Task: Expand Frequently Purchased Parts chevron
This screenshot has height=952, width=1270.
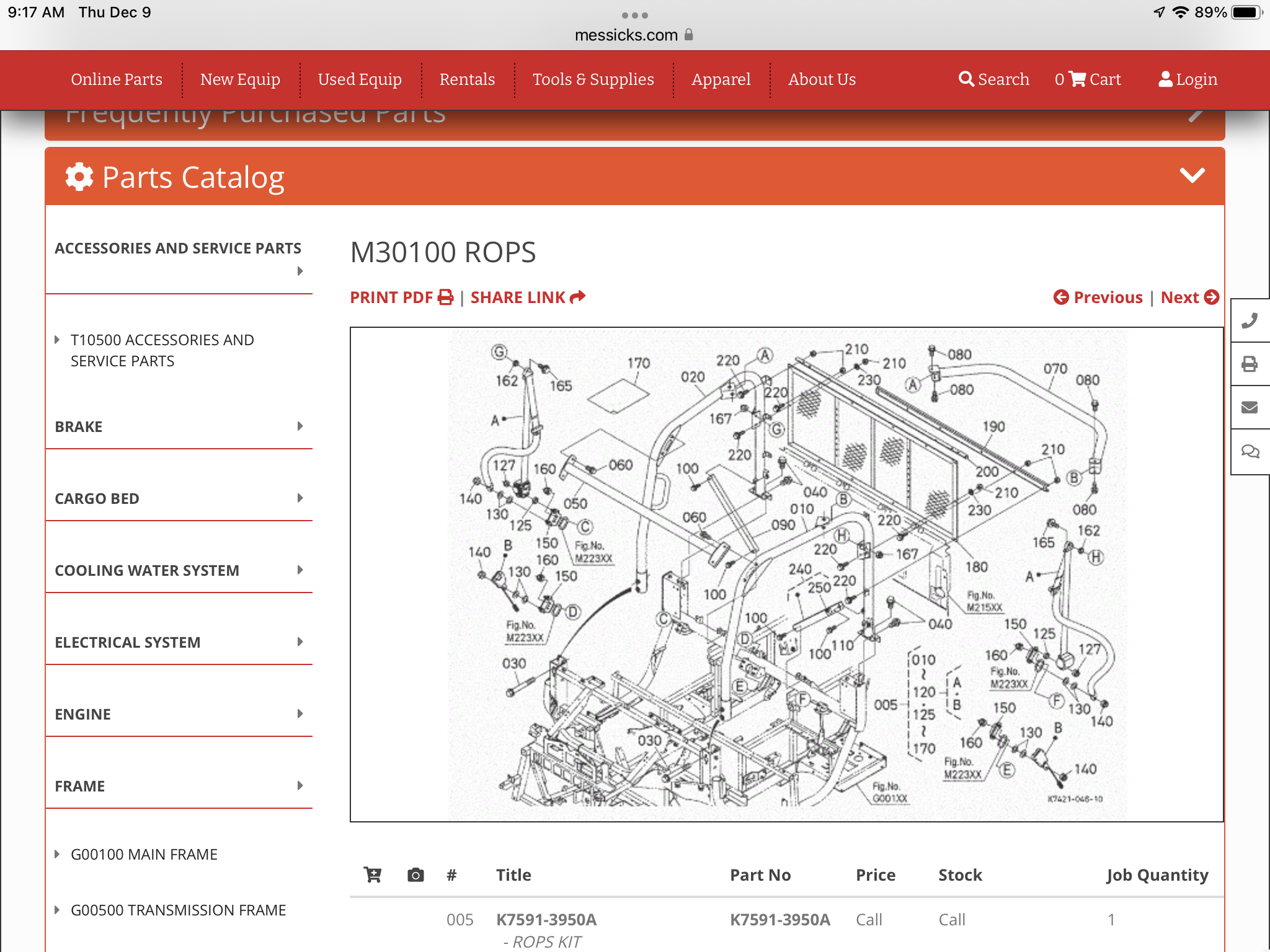Action: pos(1196,115)
